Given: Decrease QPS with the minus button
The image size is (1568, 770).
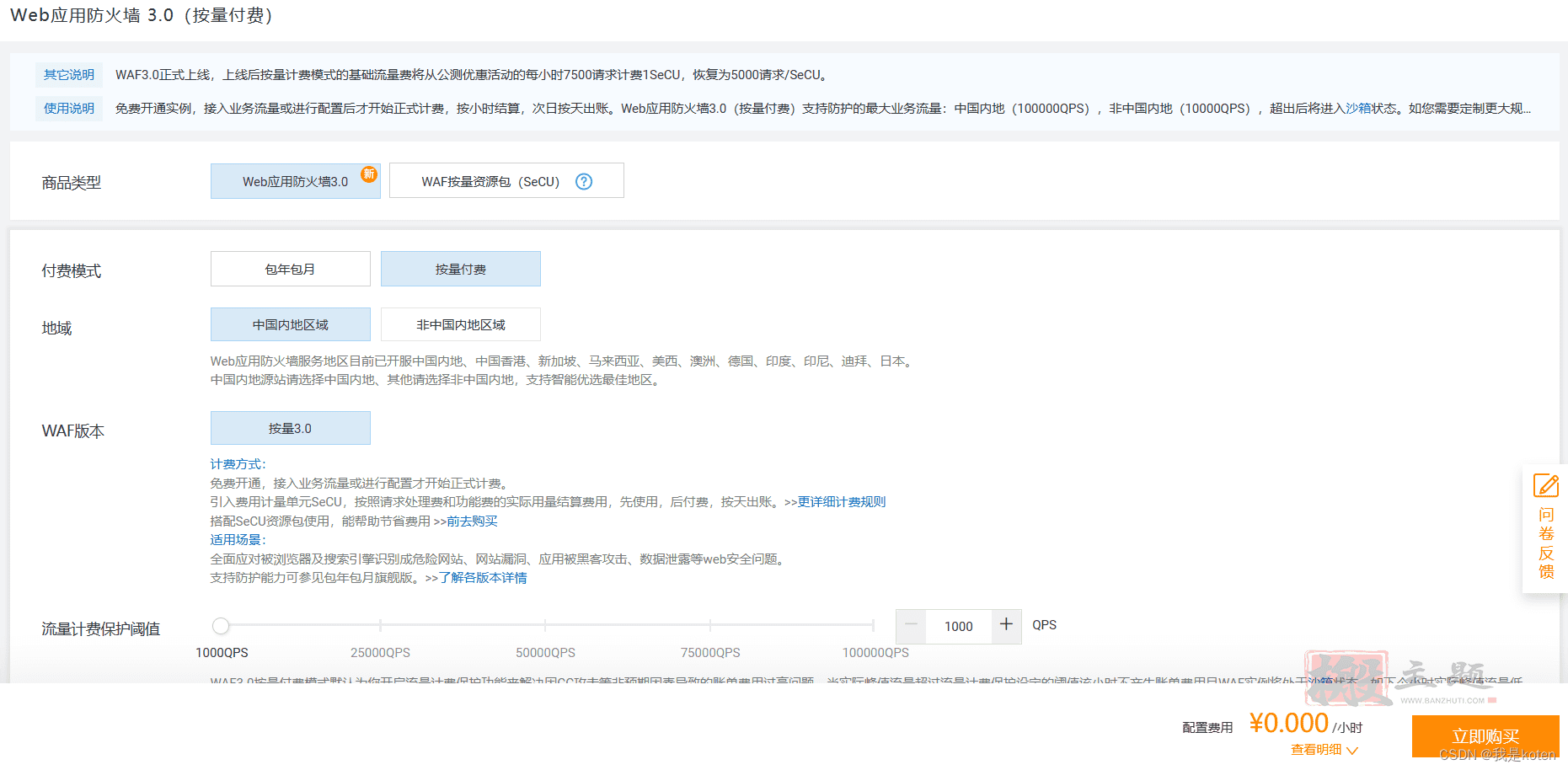Looking at the screenshot, I should point(911,624).
